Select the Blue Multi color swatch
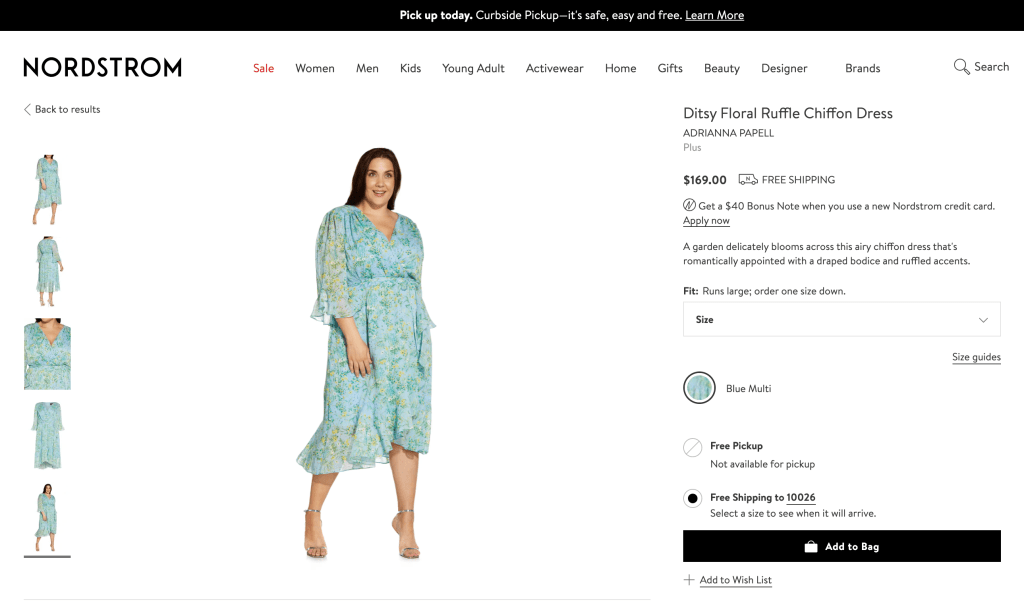Screen dimensions: 1024x604 699,388
